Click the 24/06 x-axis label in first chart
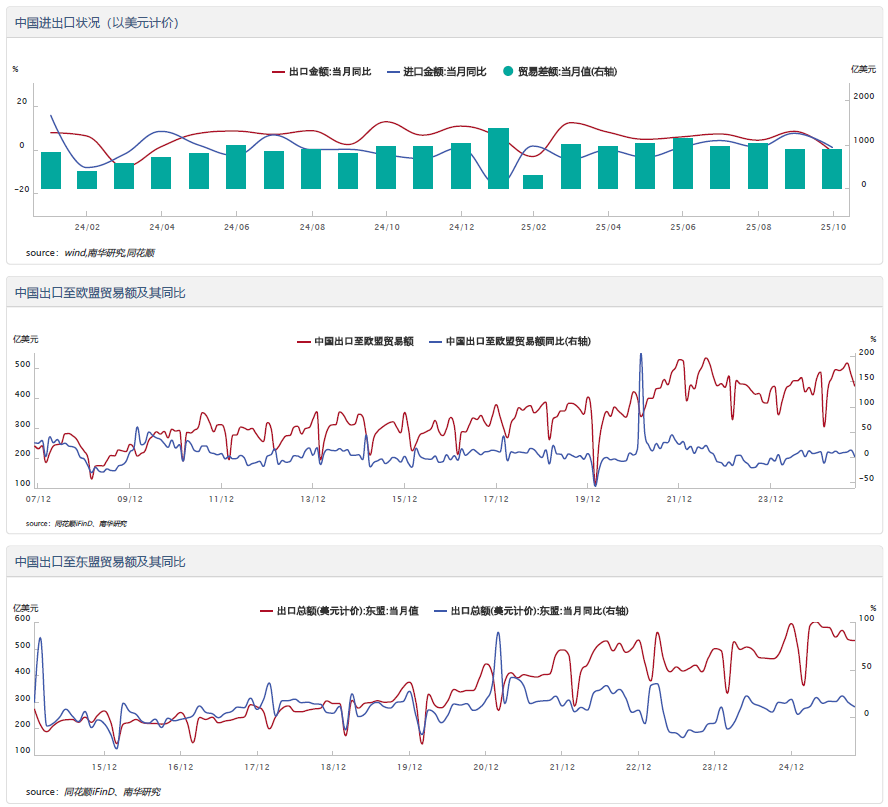 236,228
